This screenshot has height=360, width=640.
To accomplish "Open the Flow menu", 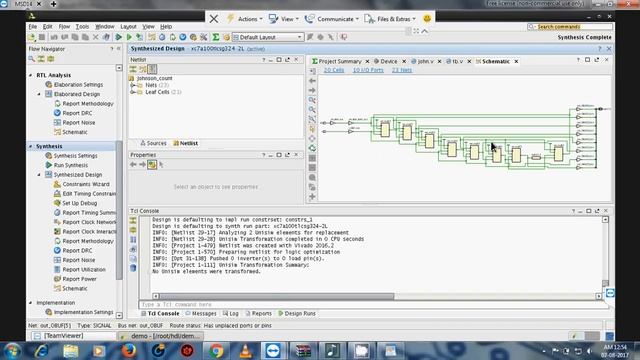I will coord(64,27).
